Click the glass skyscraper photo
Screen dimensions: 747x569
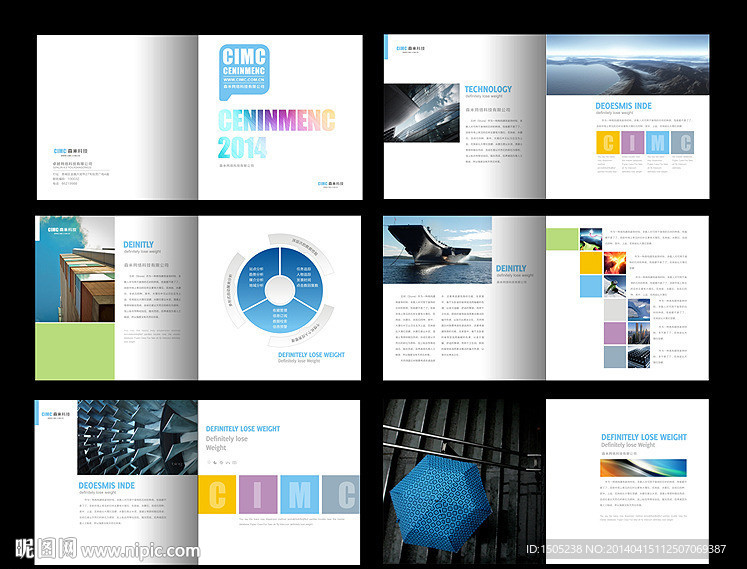422,113
